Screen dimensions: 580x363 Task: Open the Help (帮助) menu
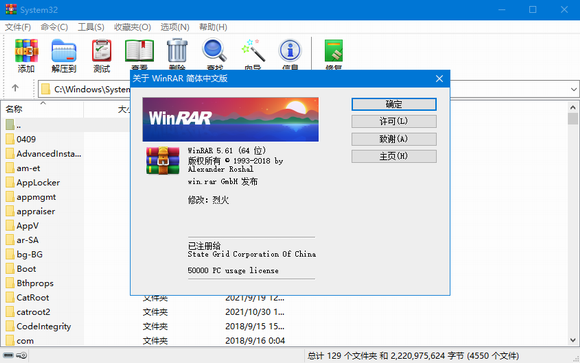pos(213,27)
